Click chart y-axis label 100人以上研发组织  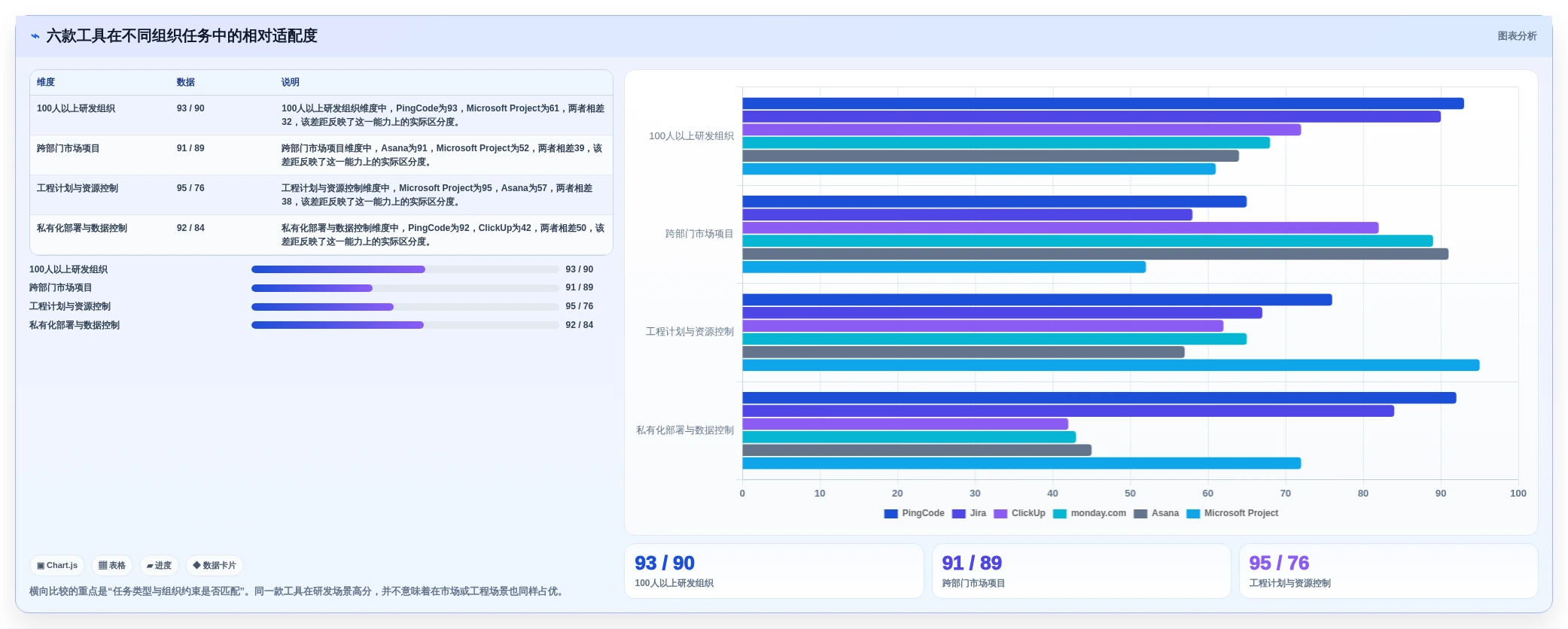coord(691,136)
